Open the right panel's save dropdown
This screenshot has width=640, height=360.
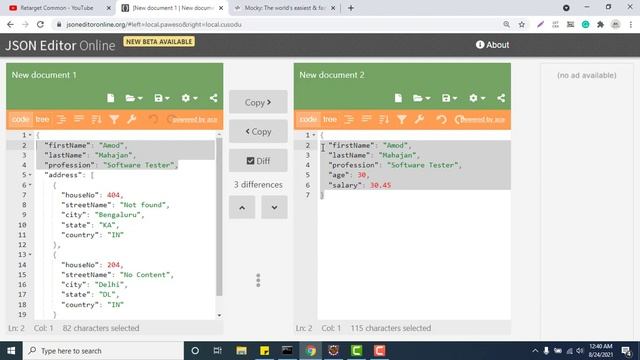click(449, 98)
